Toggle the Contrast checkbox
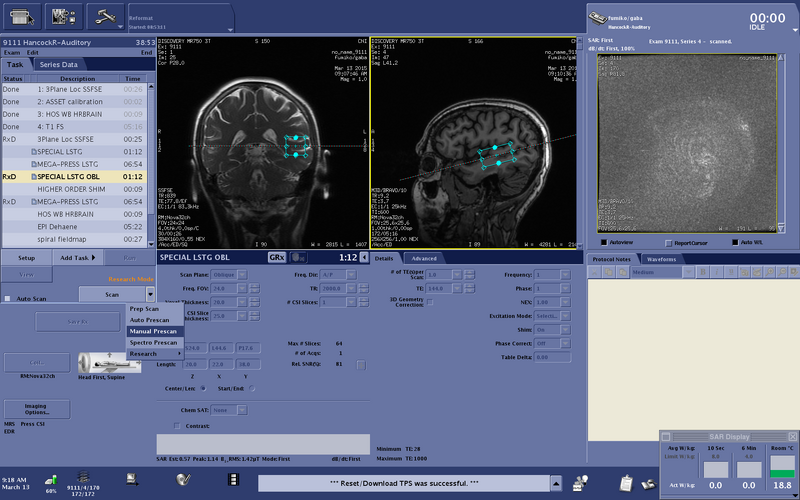Viewport: 800px width, 500px height. [x=177, y=426]
